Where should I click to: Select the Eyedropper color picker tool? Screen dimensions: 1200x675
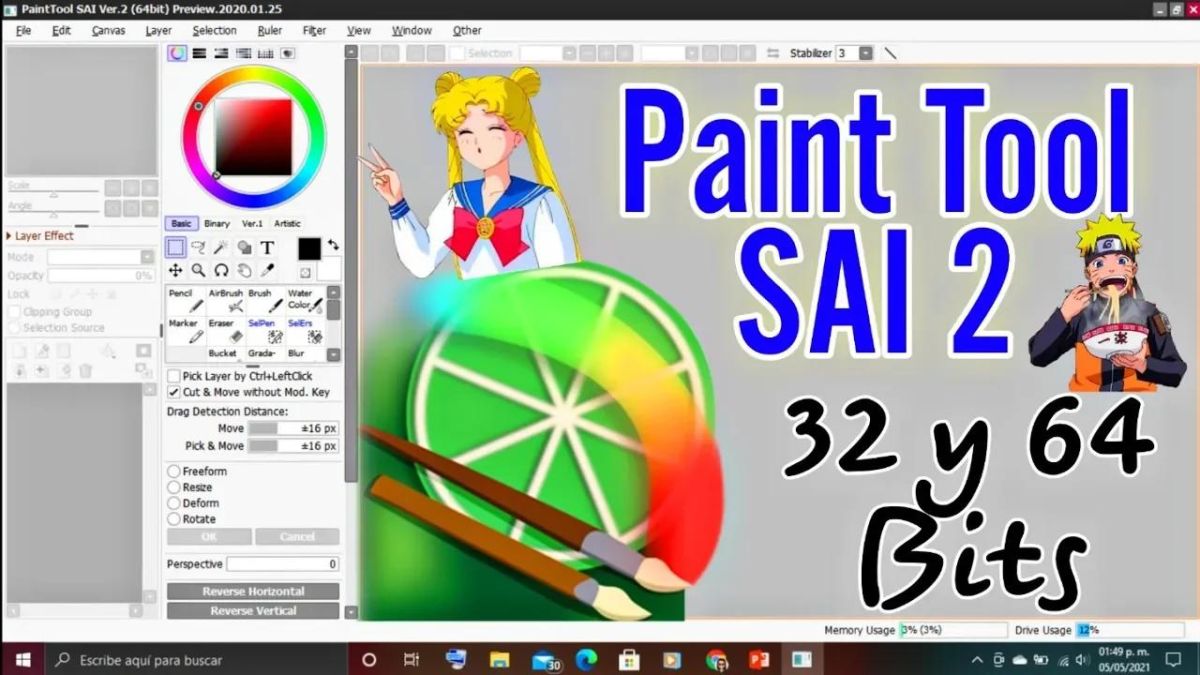pyautogui.click(x=267, y=270)
